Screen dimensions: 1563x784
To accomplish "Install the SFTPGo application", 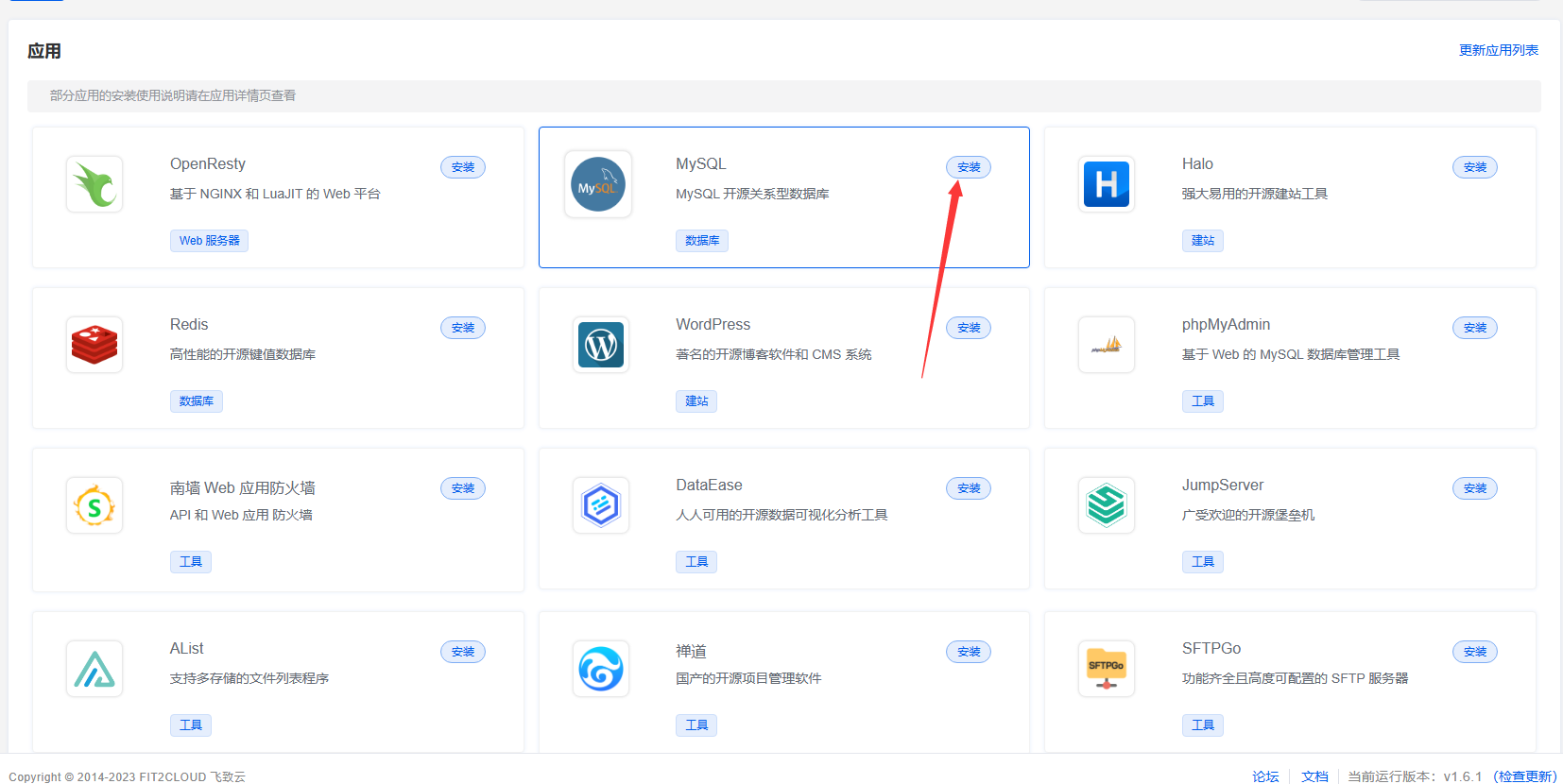I will click(1475, 652).
